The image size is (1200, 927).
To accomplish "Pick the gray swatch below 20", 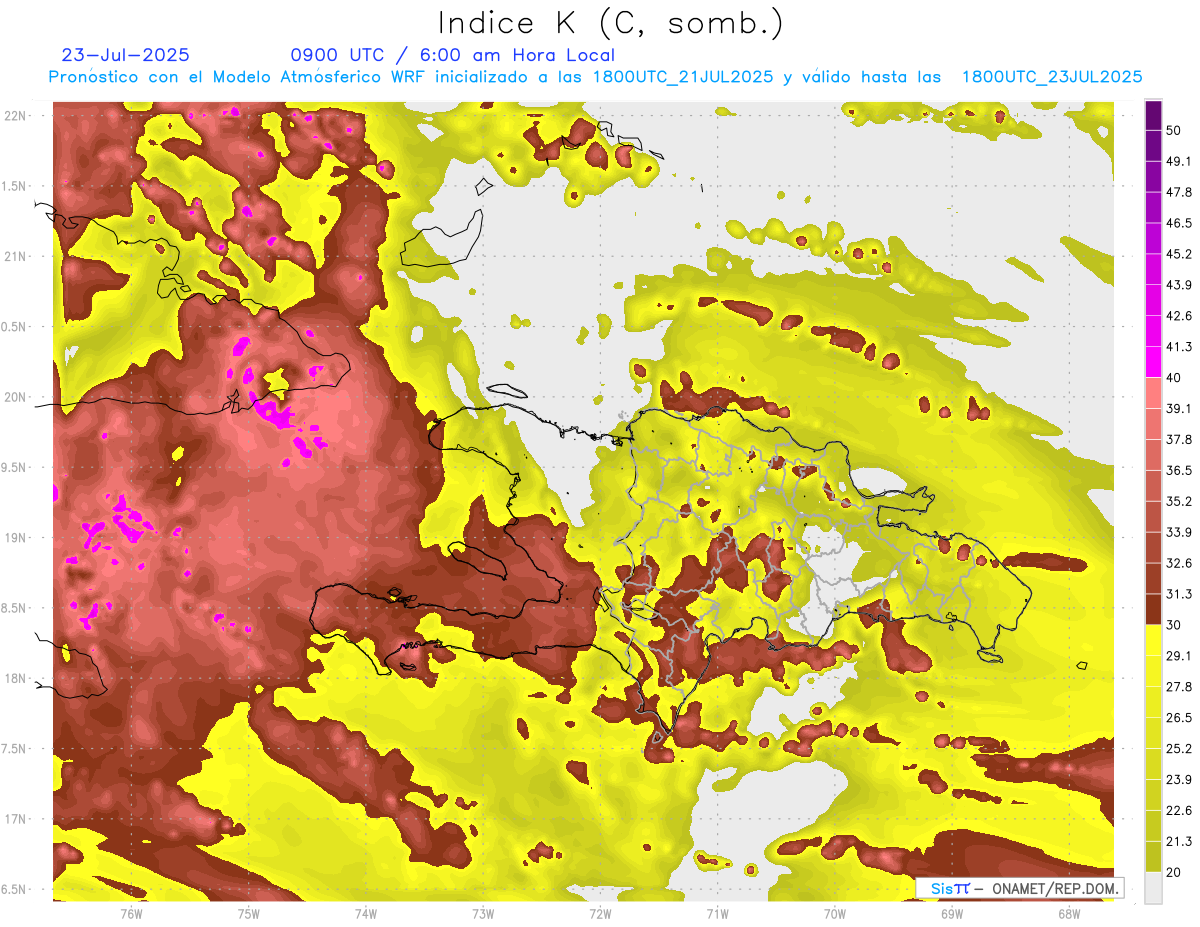I will coord(1153,887).
